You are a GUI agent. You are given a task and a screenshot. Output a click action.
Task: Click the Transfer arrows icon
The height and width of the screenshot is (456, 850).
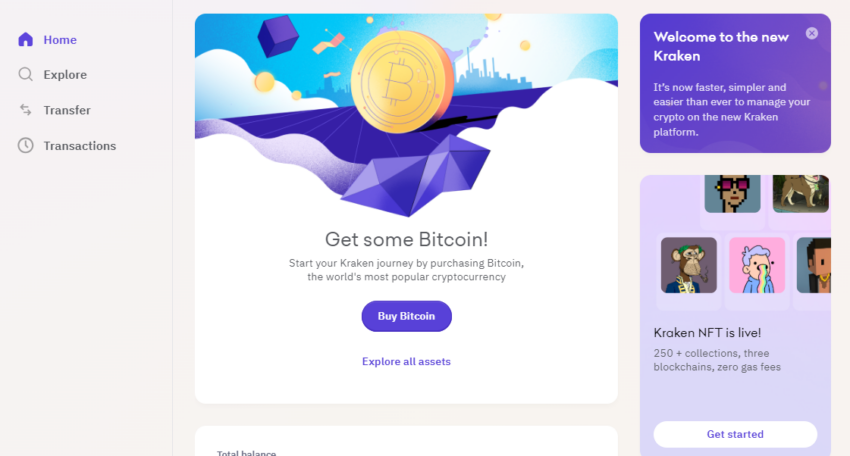25,110
